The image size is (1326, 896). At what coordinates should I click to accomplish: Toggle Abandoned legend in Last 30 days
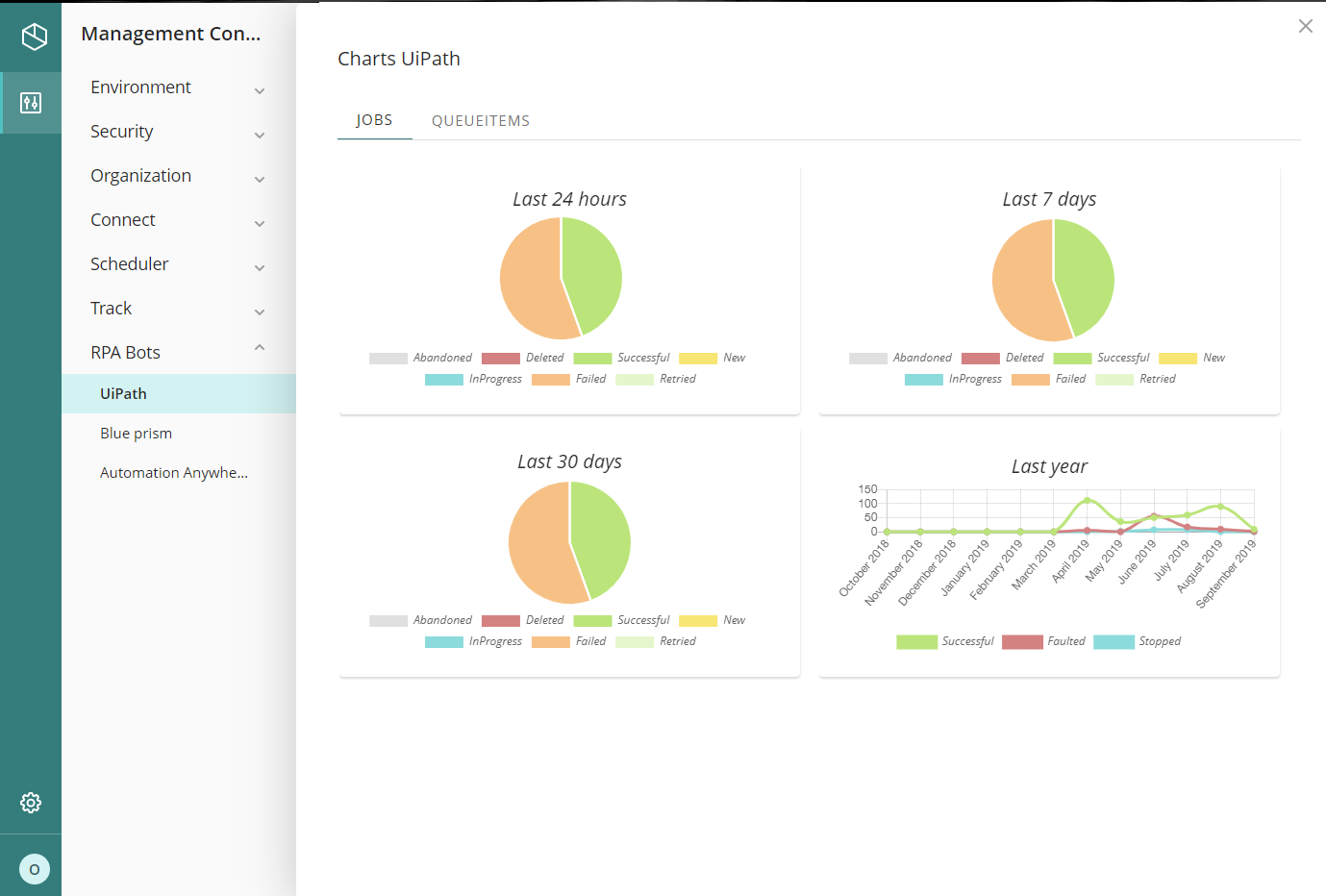tap(420, 620)
